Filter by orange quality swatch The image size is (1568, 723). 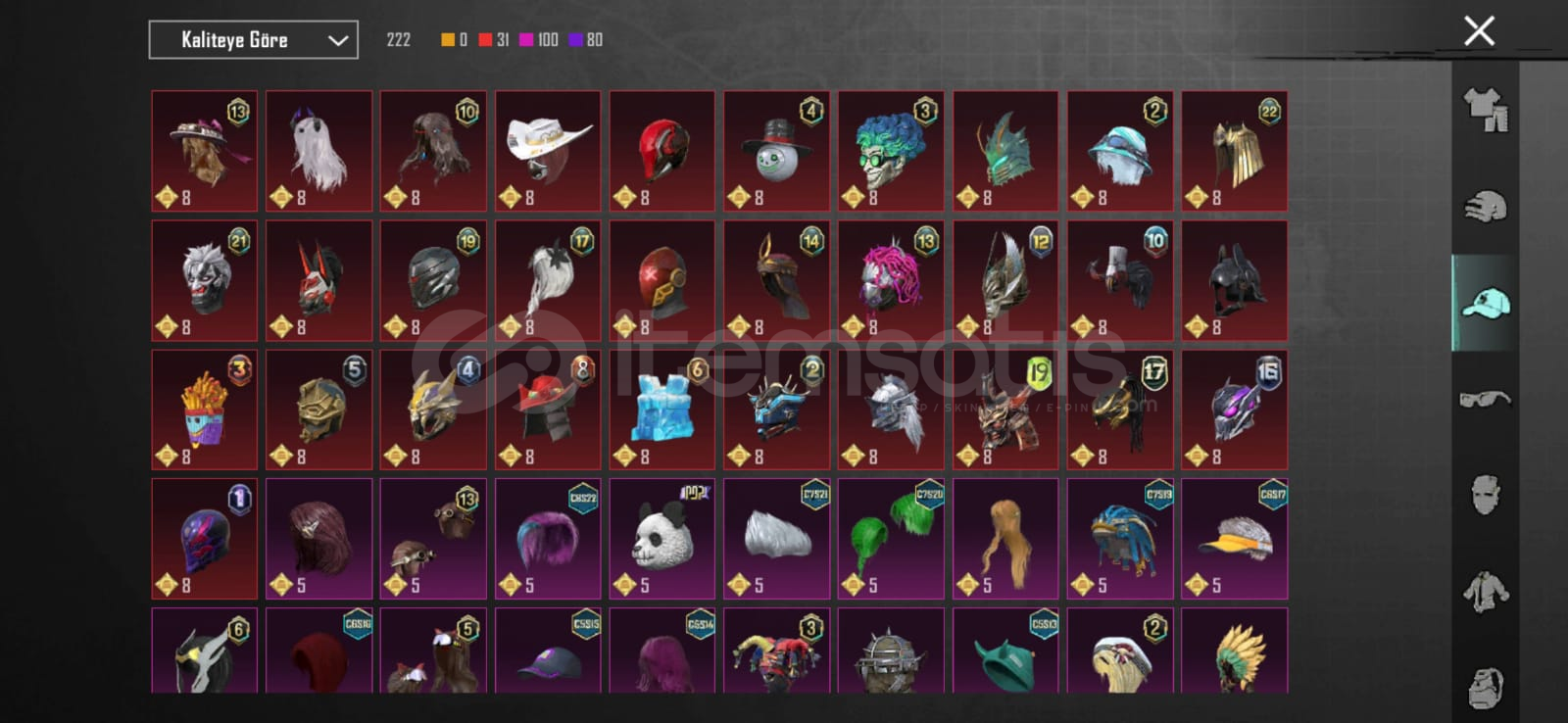point(454,40)
